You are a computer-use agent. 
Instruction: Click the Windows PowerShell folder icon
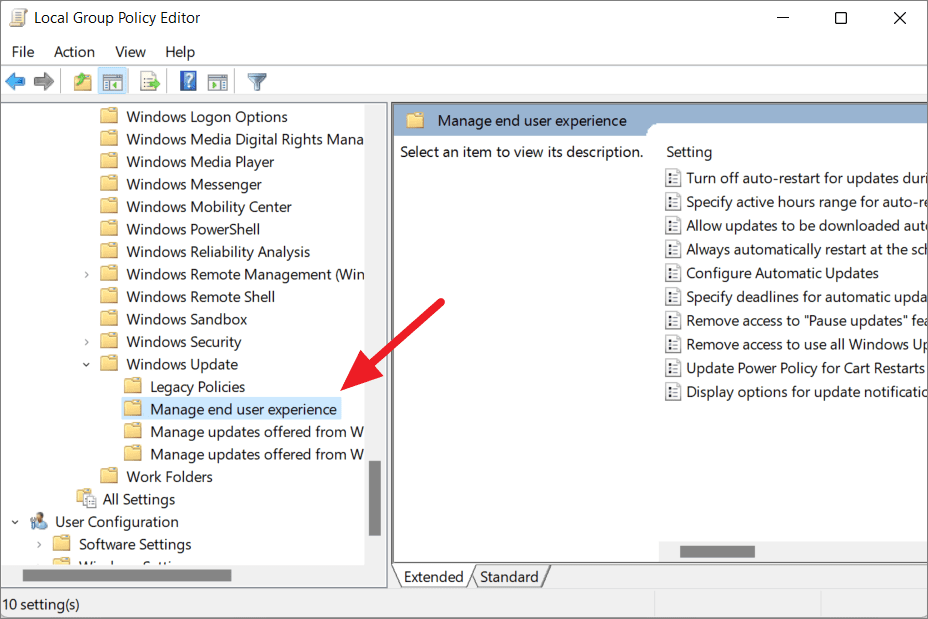tap(109, 228)
